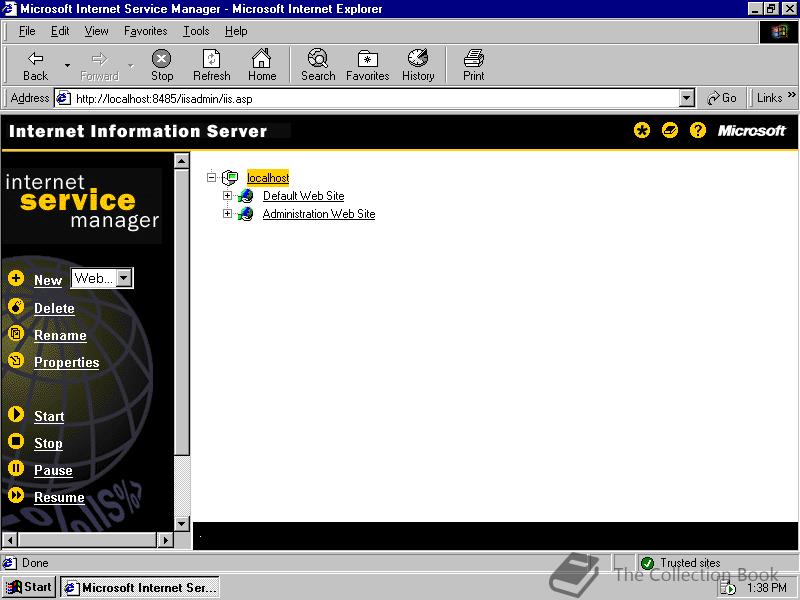Open the View menu
This screenshot has width=800, height=600.
[96, 31]
